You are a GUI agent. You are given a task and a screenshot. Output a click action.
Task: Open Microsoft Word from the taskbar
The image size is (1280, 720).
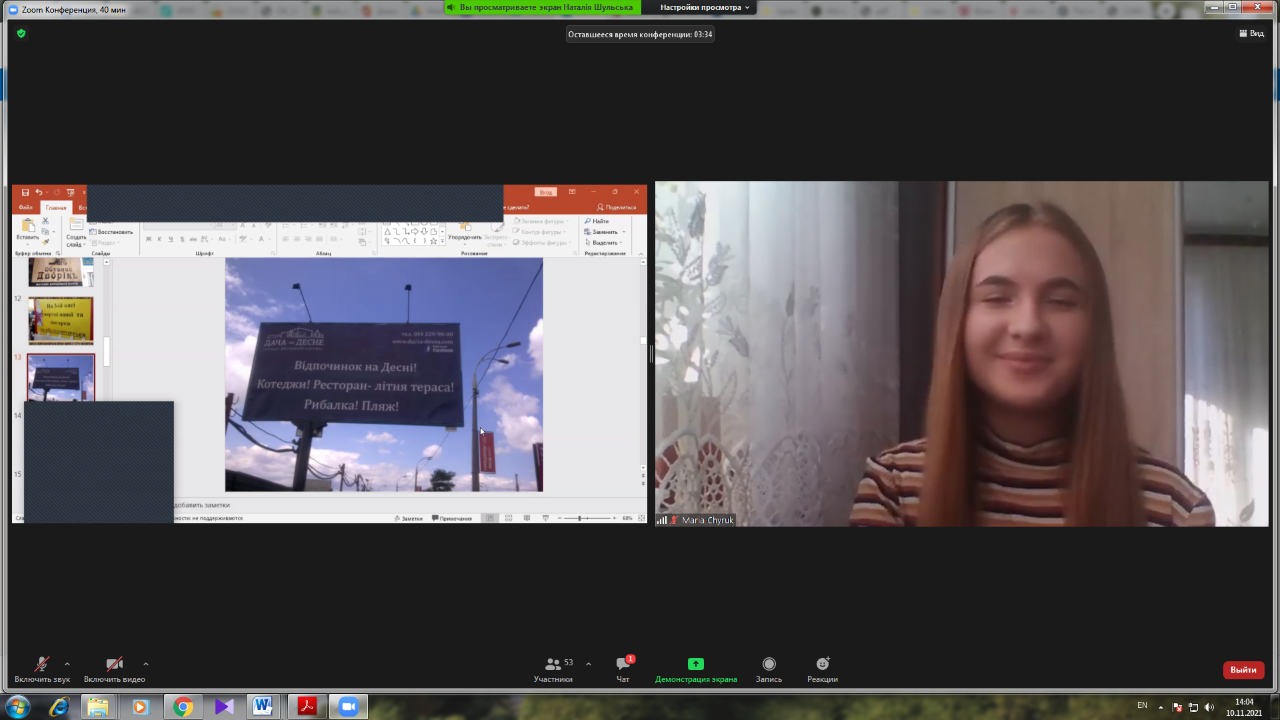pyautogui.click(x=263, y=707)
